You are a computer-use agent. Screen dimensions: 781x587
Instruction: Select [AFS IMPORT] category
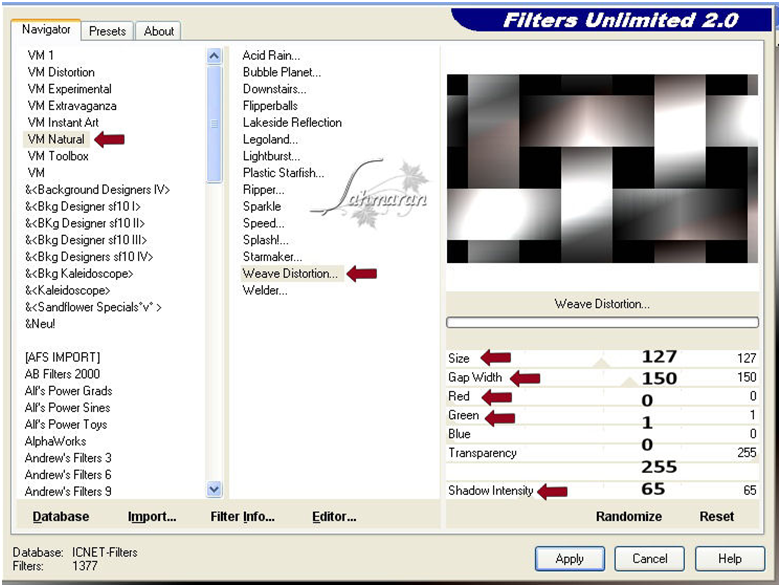click(x=63, y=357)
